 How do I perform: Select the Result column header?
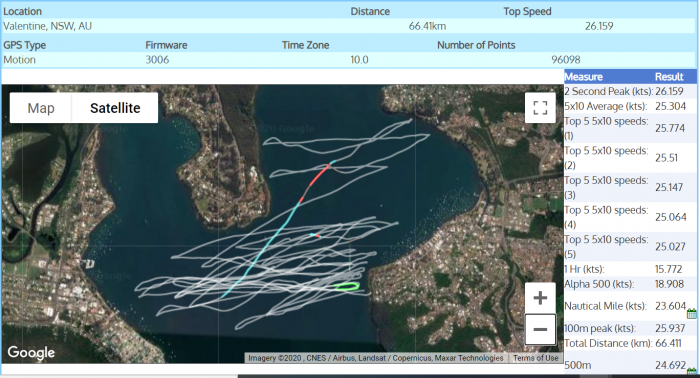[x=669, y=77]
